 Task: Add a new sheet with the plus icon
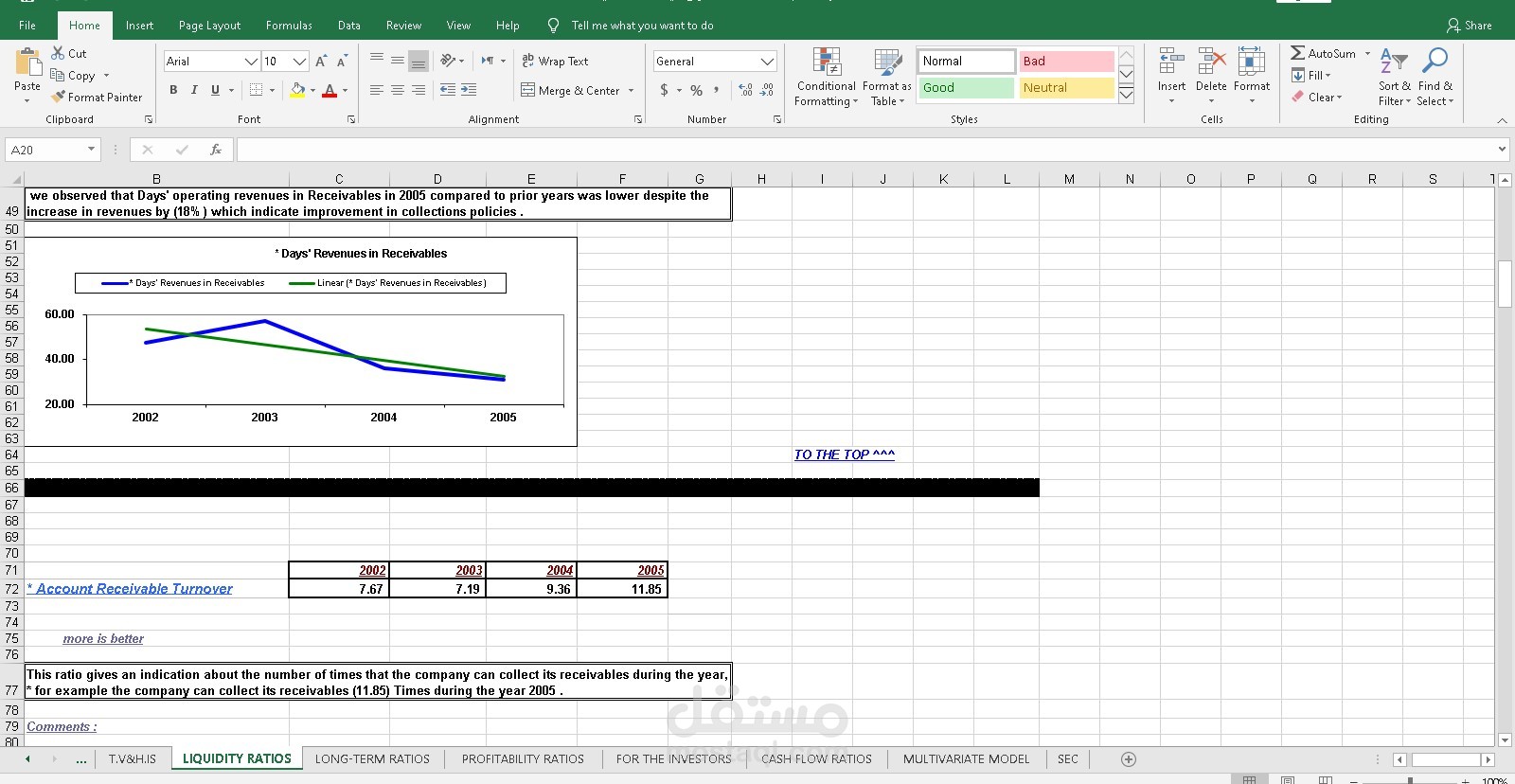(1129, 759)
